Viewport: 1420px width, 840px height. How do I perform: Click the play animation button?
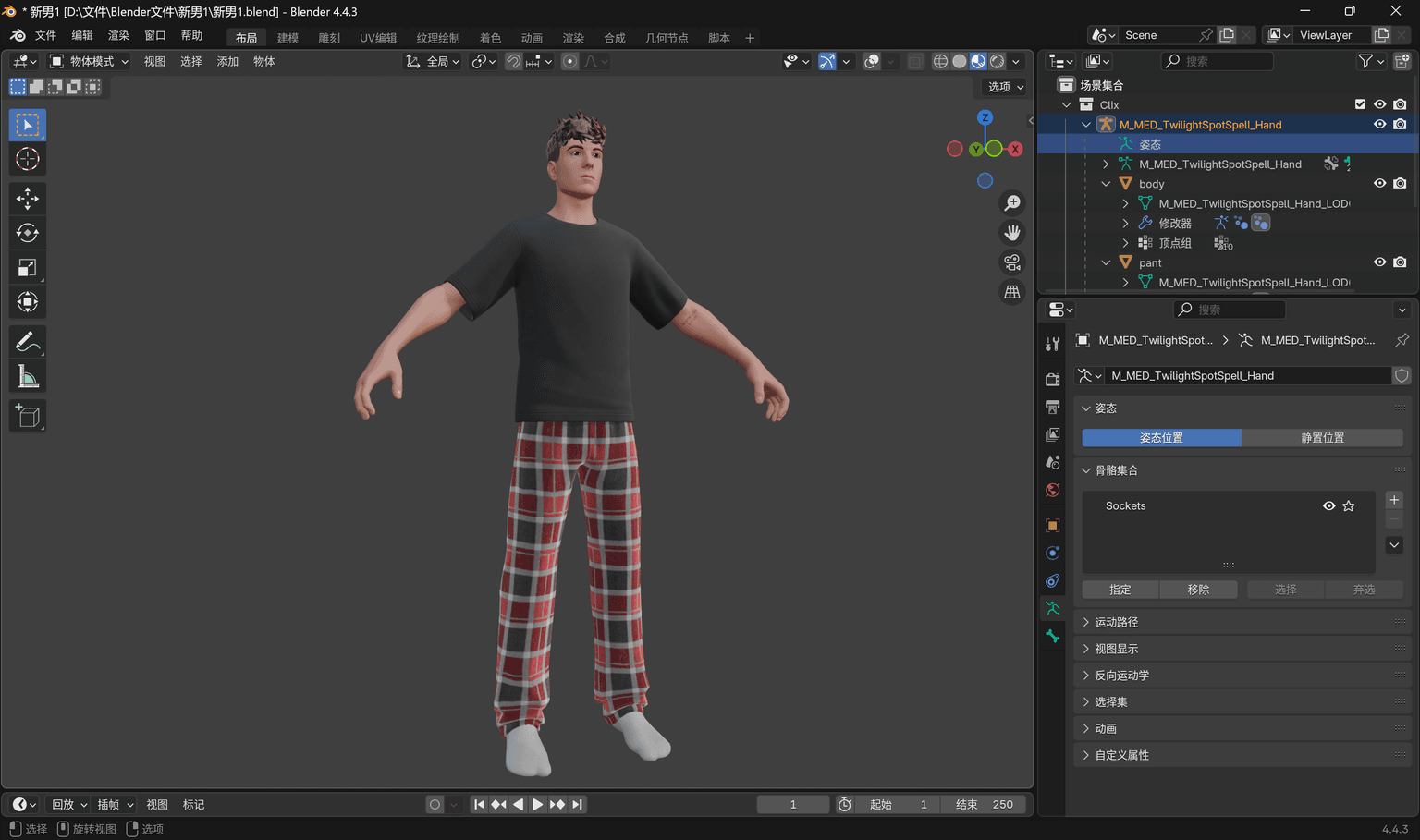537,804
